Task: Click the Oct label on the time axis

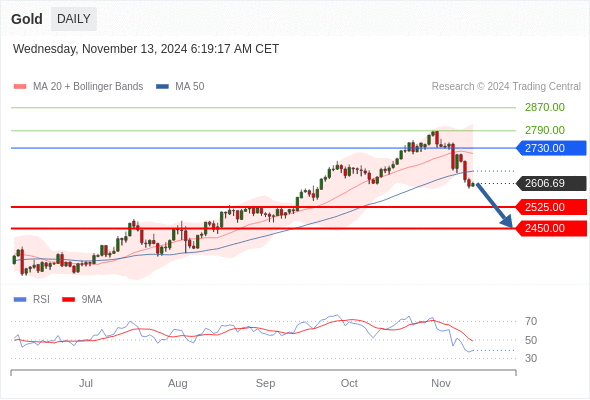Action: point(349,383)
